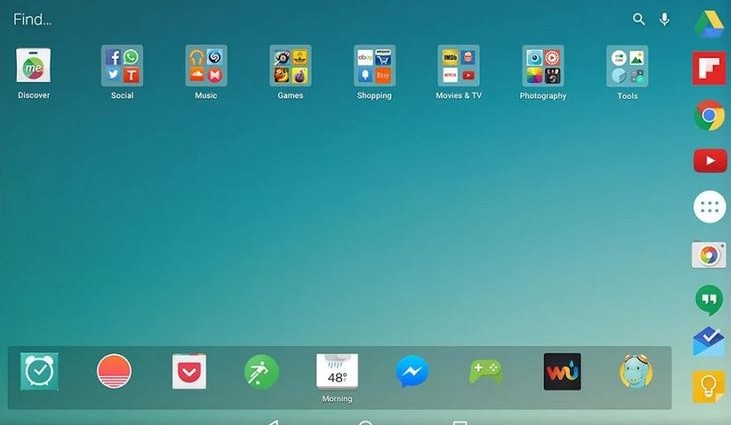Launch the YouTube app
Image resolution: width=731 pixels, height=425 pixels.
pos(709,161)
